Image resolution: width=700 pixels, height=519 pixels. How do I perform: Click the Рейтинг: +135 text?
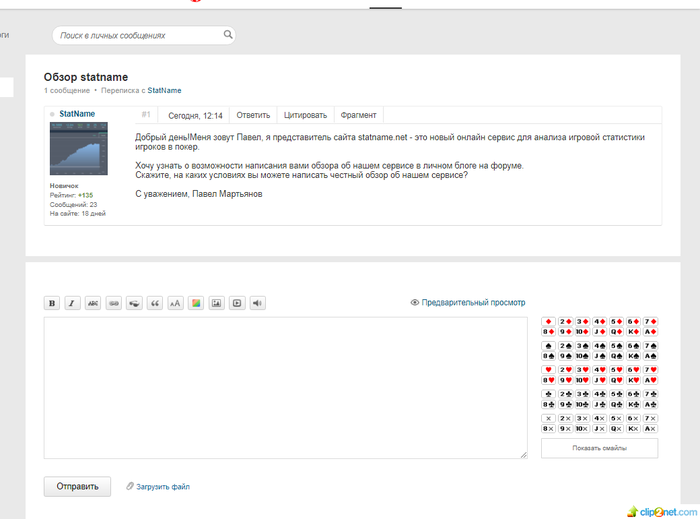pos(71,195)
